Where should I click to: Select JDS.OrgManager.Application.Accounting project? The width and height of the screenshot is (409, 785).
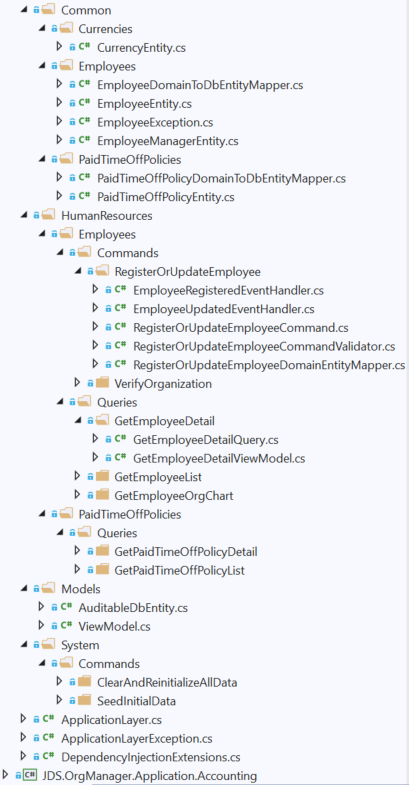[150, 776]
